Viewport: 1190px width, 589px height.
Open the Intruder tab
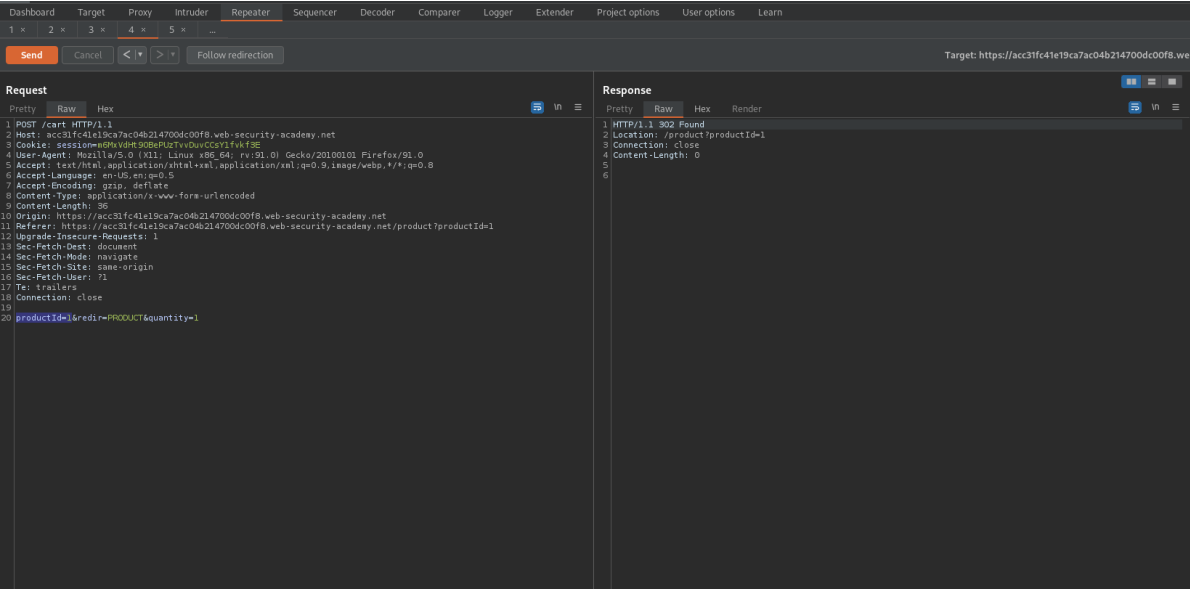click(x=191, y=12)
